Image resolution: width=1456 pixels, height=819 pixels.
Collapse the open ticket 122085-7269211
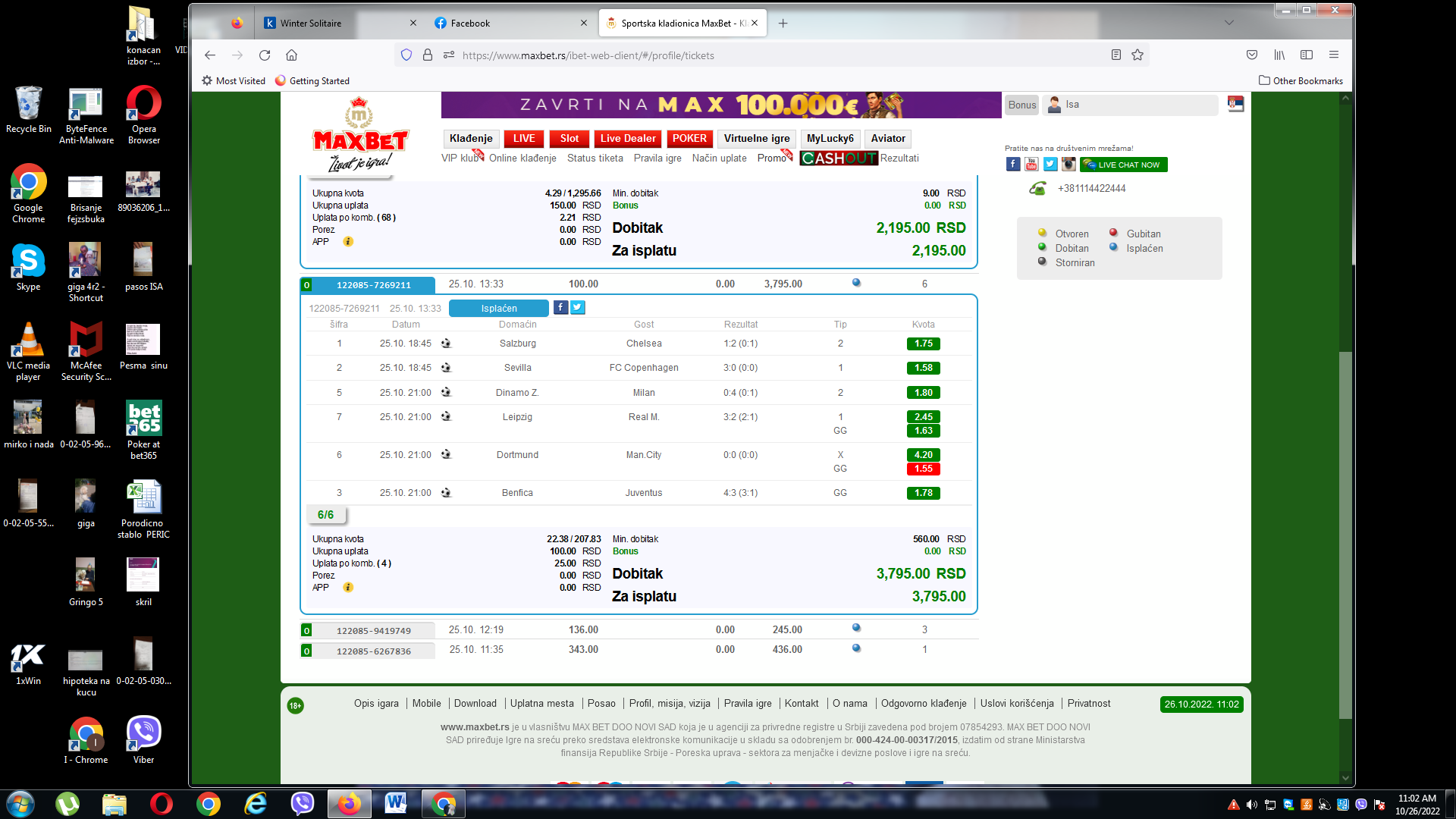373,285
